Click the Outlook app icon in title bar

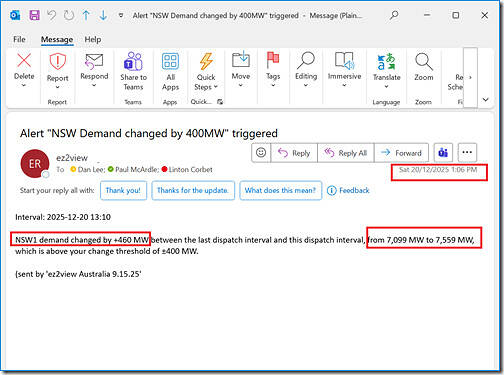point(15,15)
